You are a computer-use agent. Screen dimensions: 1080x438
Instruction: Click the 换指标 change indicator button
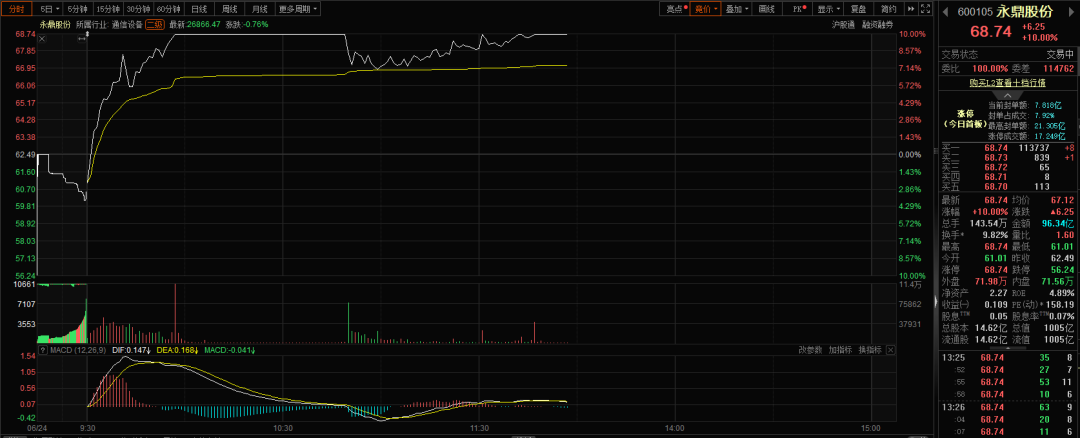[x=870, y=350]
